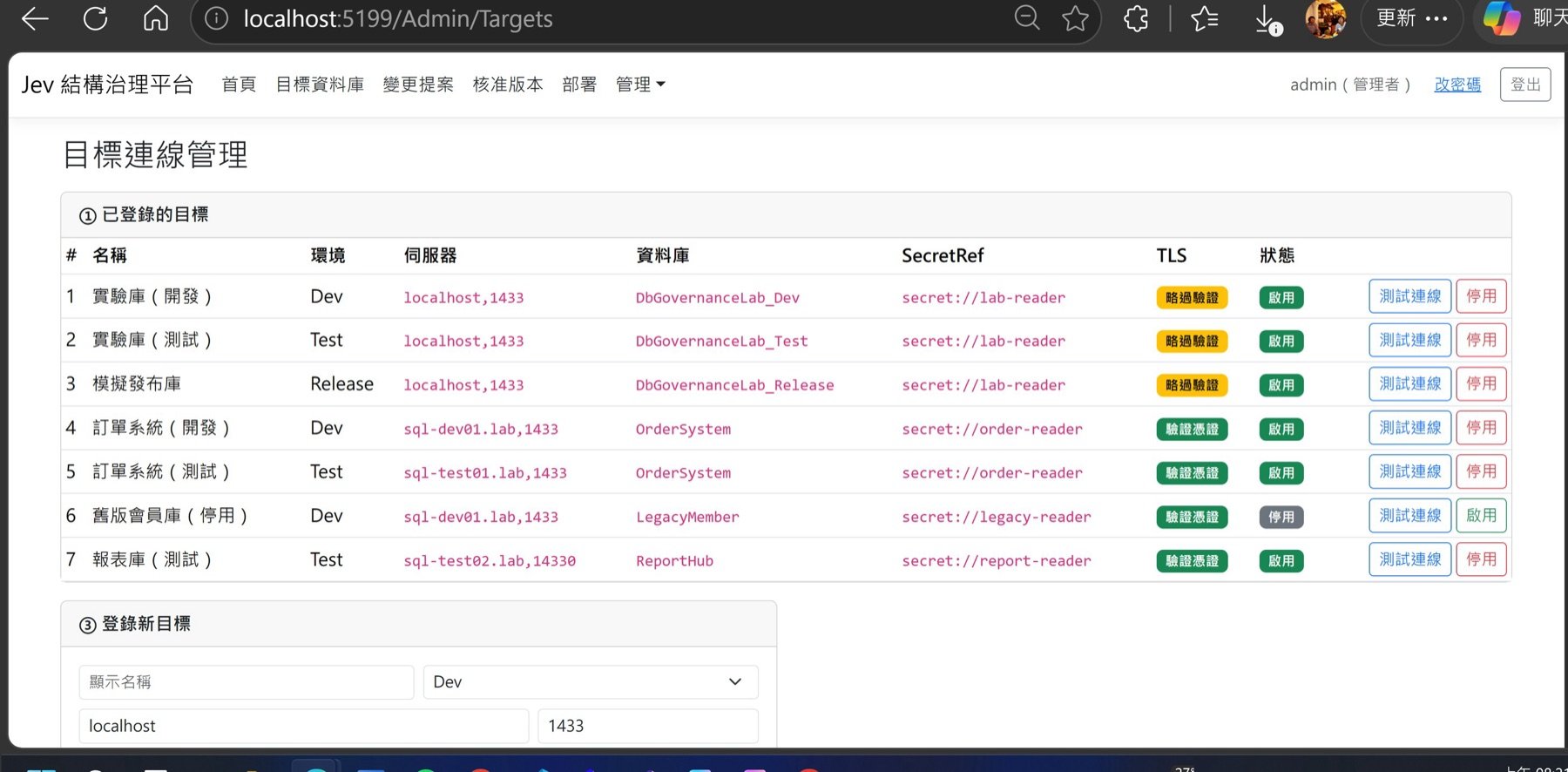This screenshot has width=1568, height=772.
Task: Reload the page with the refresh icon
Action: tap(95, 18)
